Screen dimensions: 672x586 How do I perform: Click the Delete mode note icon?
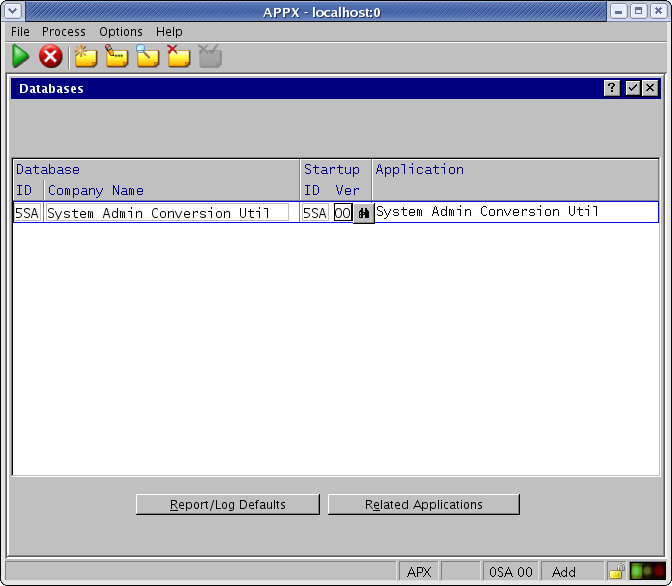pyautogui.click(x=178, y=57)
